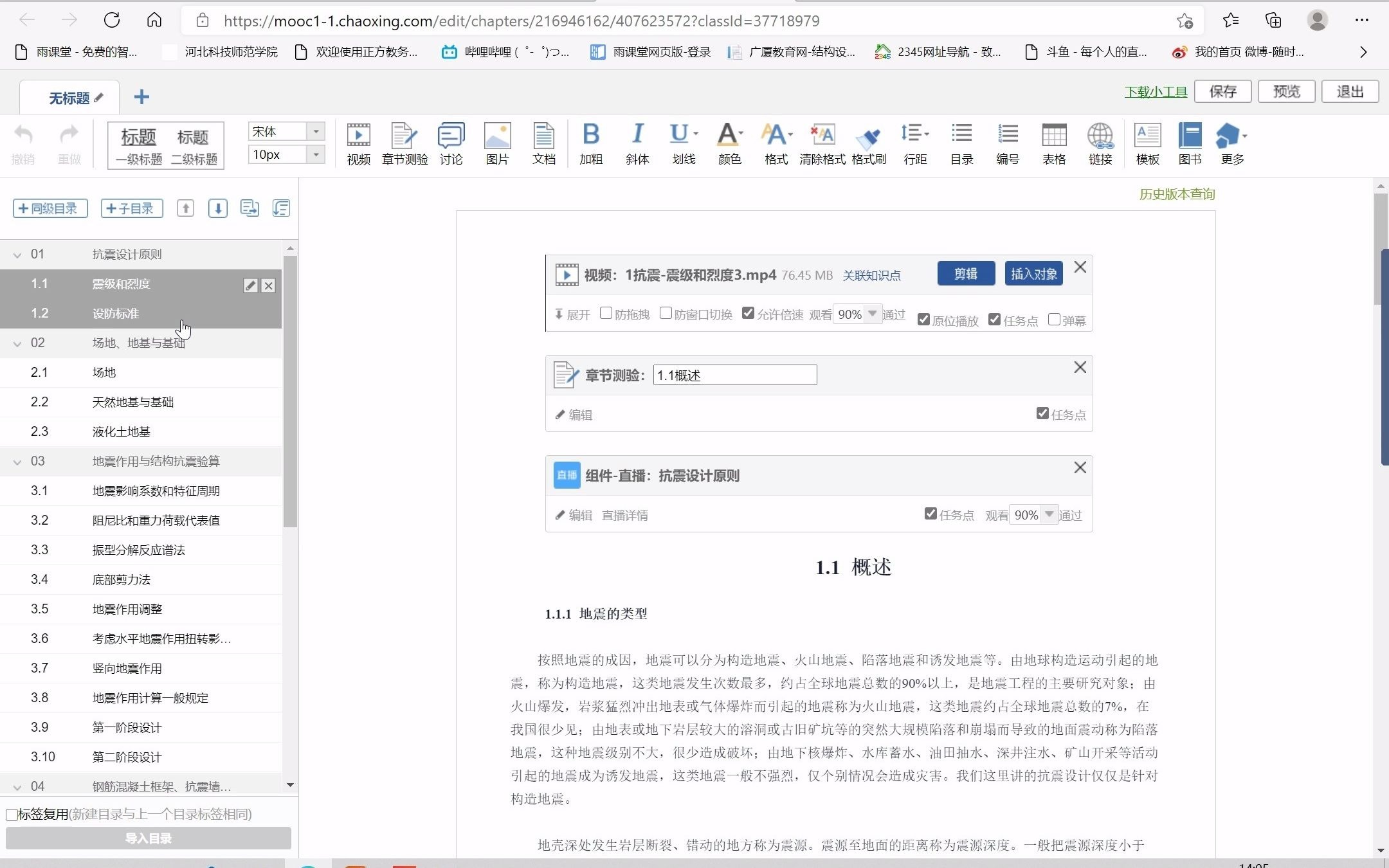
Task: Move selected chapter down with arrow icon
Action: point(218,208)
